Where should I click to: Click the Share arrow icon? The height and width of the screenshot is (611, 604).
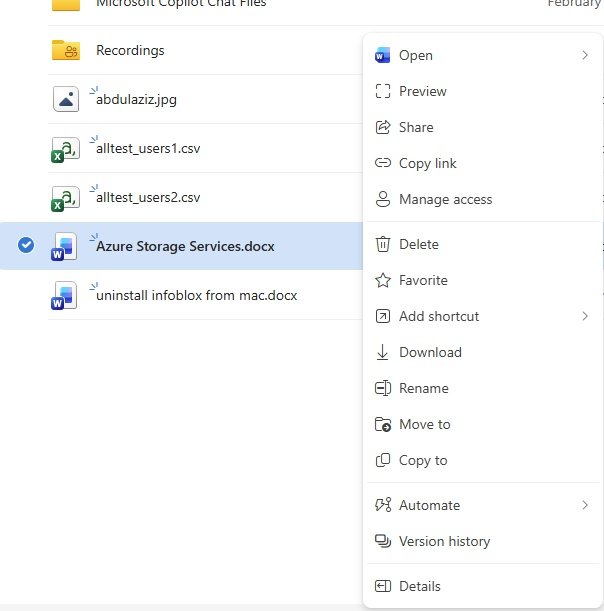click(x=383, y=127)
